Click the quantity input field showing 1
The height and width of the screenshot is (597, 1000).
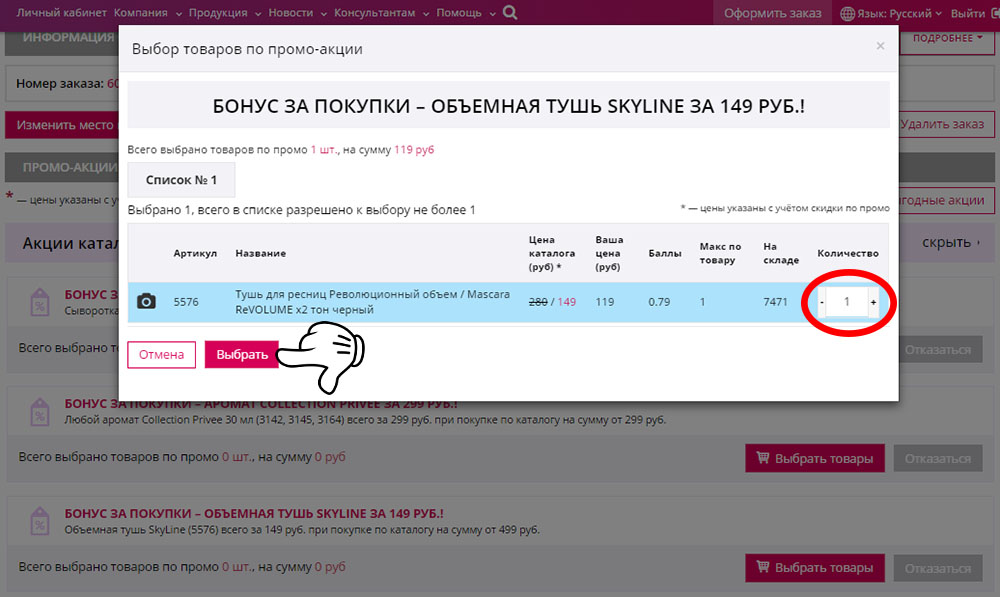point(847,302)
